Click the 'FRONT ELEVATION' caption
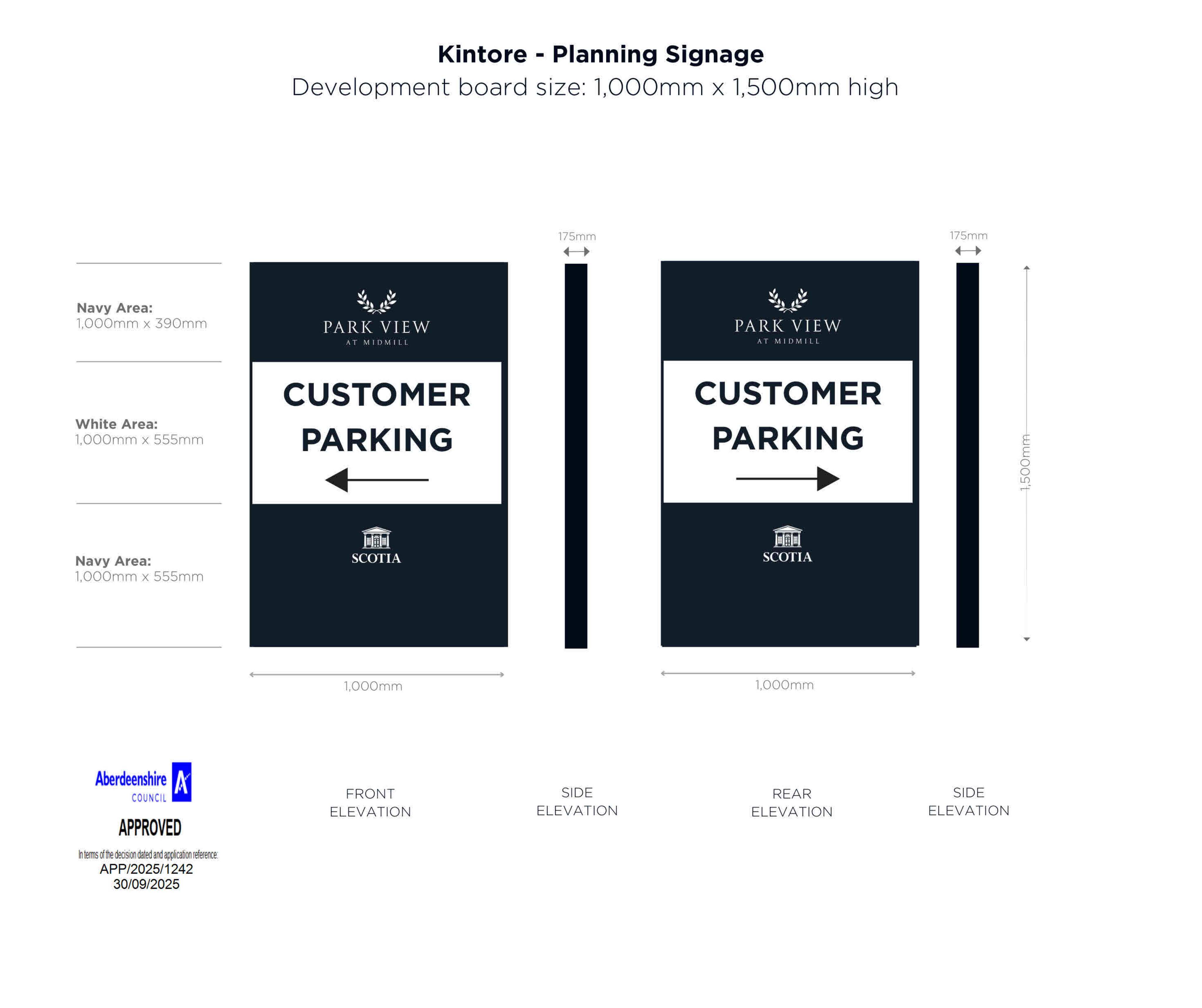Viewport: 1202px width, 1008px height. (370, 803)
